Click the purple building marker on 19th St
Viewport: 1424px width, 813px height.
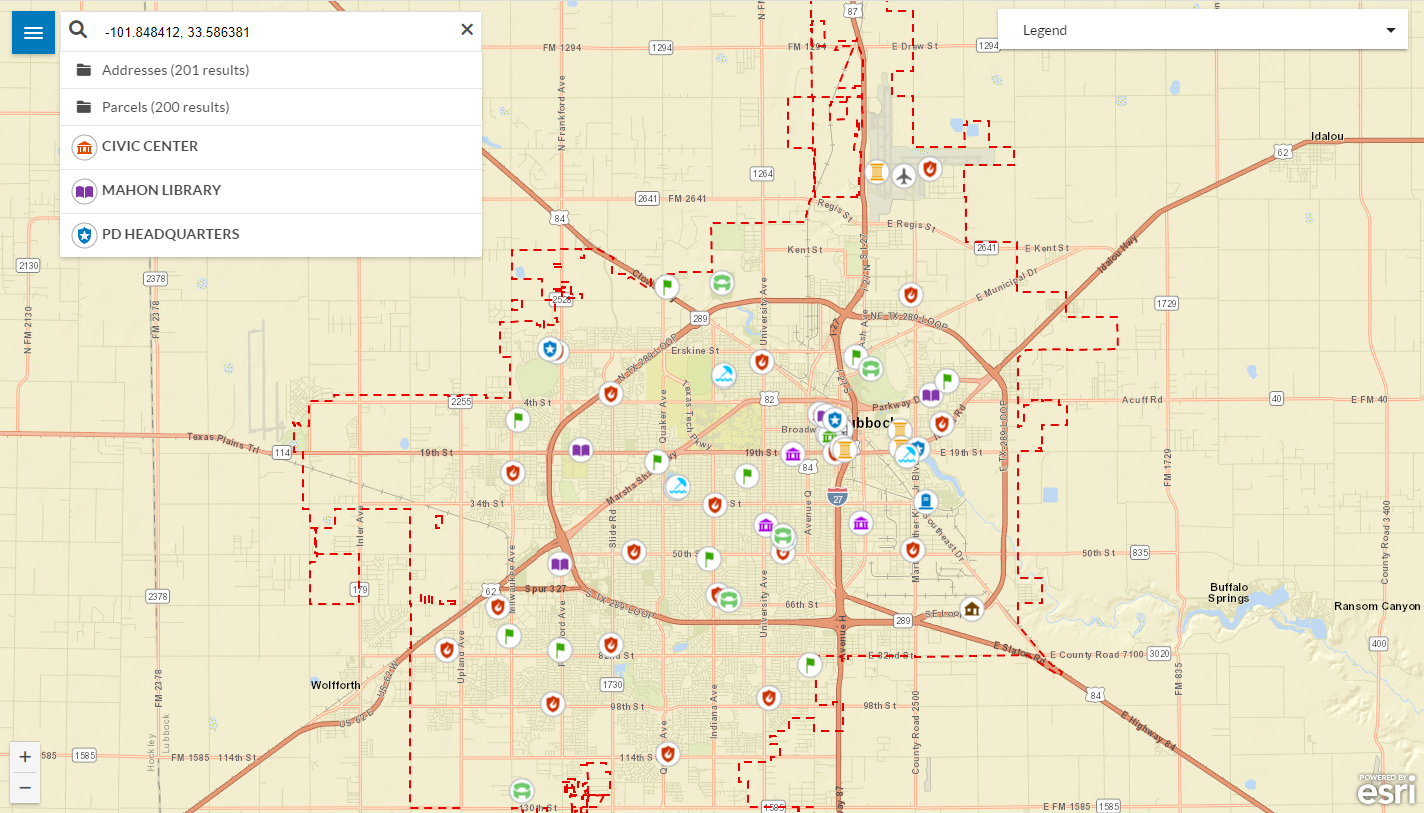tap(793, 454)
